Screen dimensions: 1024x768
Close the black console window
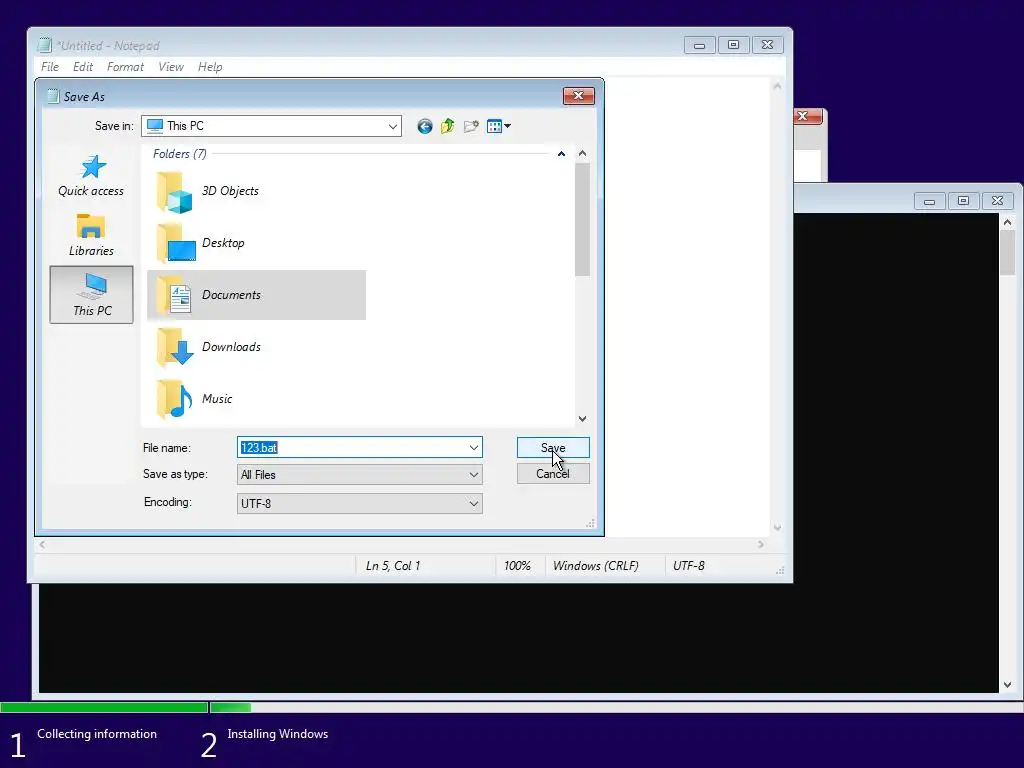tap(997, 201)
